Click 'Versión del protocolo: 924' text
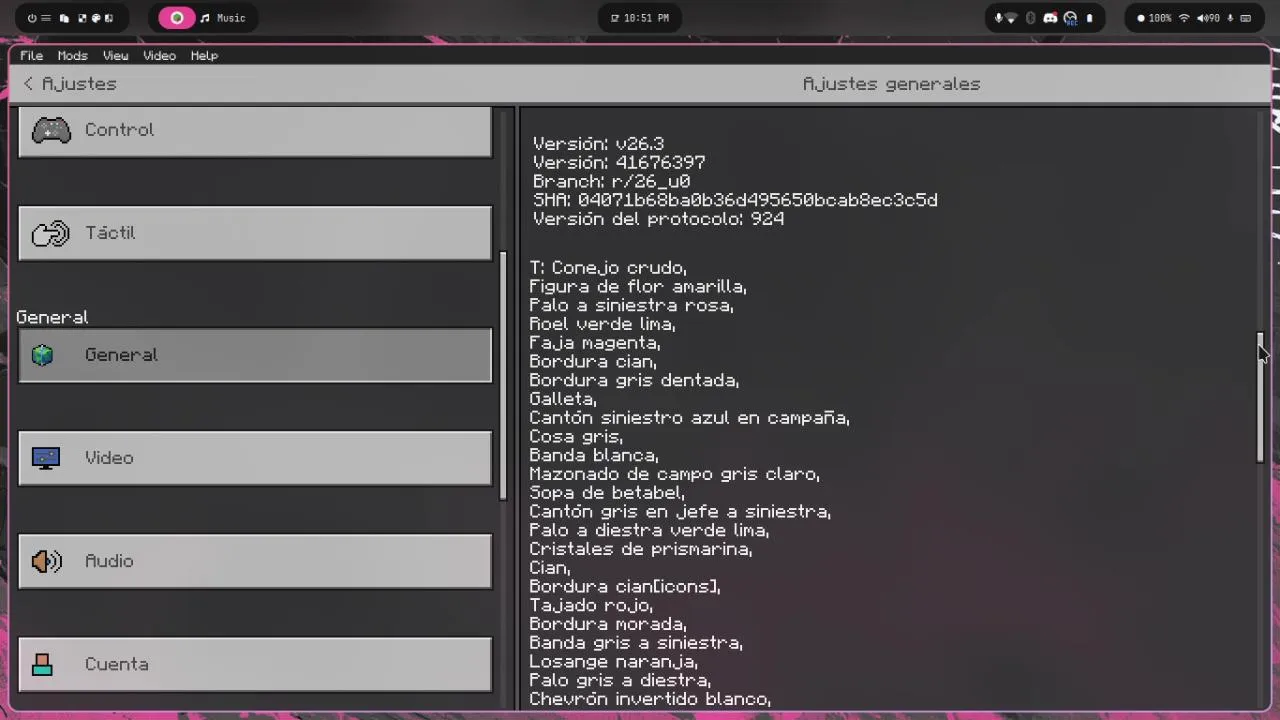1280x720 pixels. coord(658,219)
